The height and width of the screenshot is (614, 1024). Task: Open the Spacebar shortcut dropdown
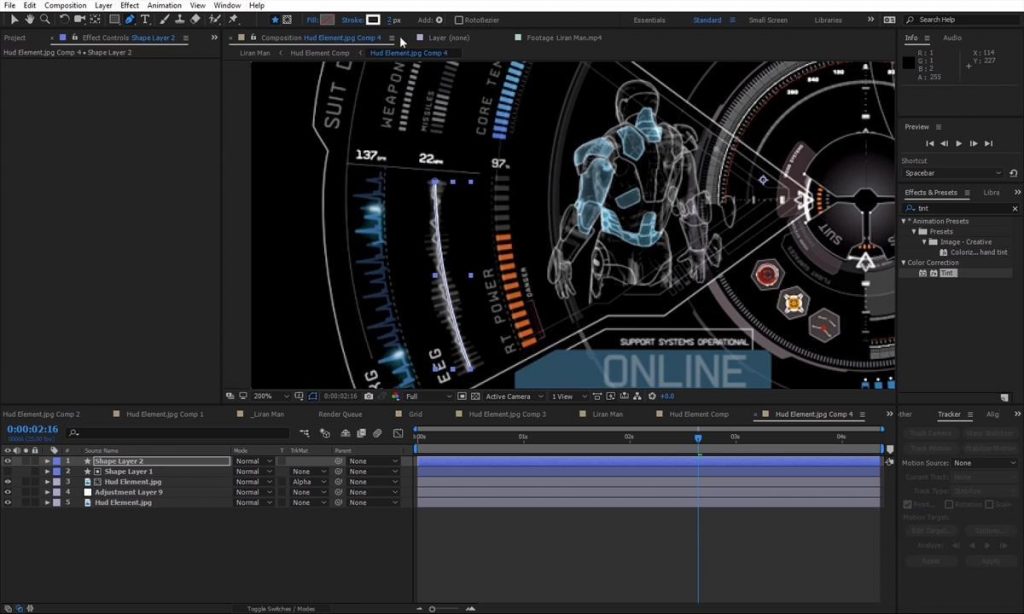pos(952,173)
